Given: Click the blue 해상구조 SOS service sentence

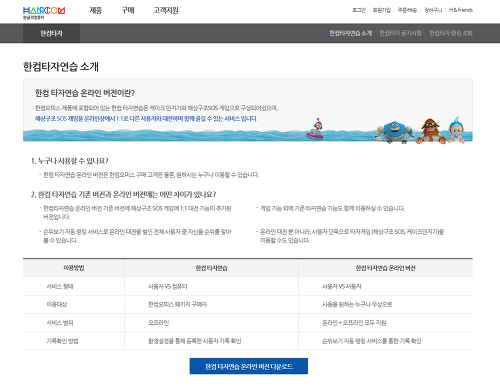Looking at the screenshot, I should coord(146,119).
